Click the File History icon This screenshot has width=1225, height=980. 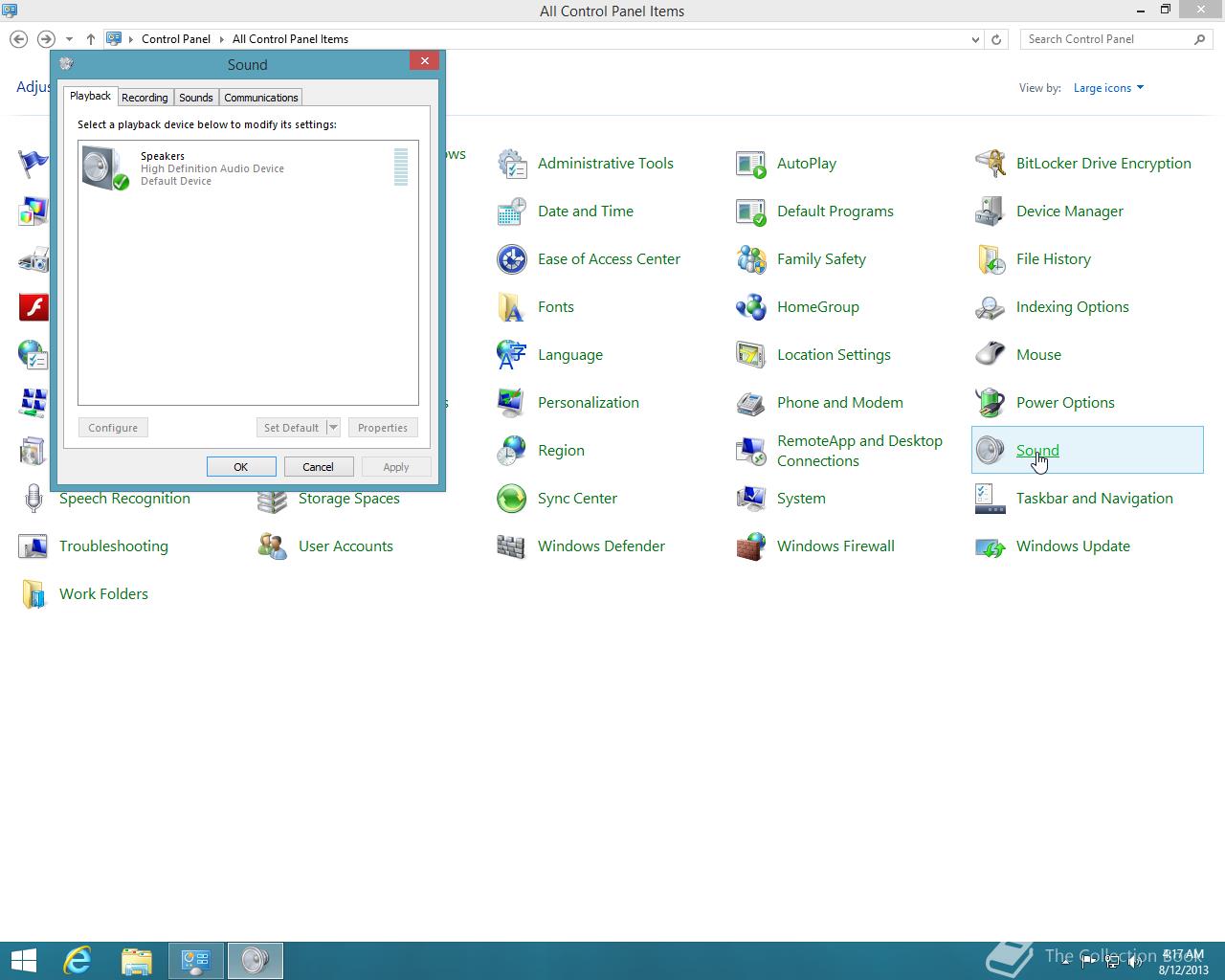pyautogui.click(x=991, y=259)
